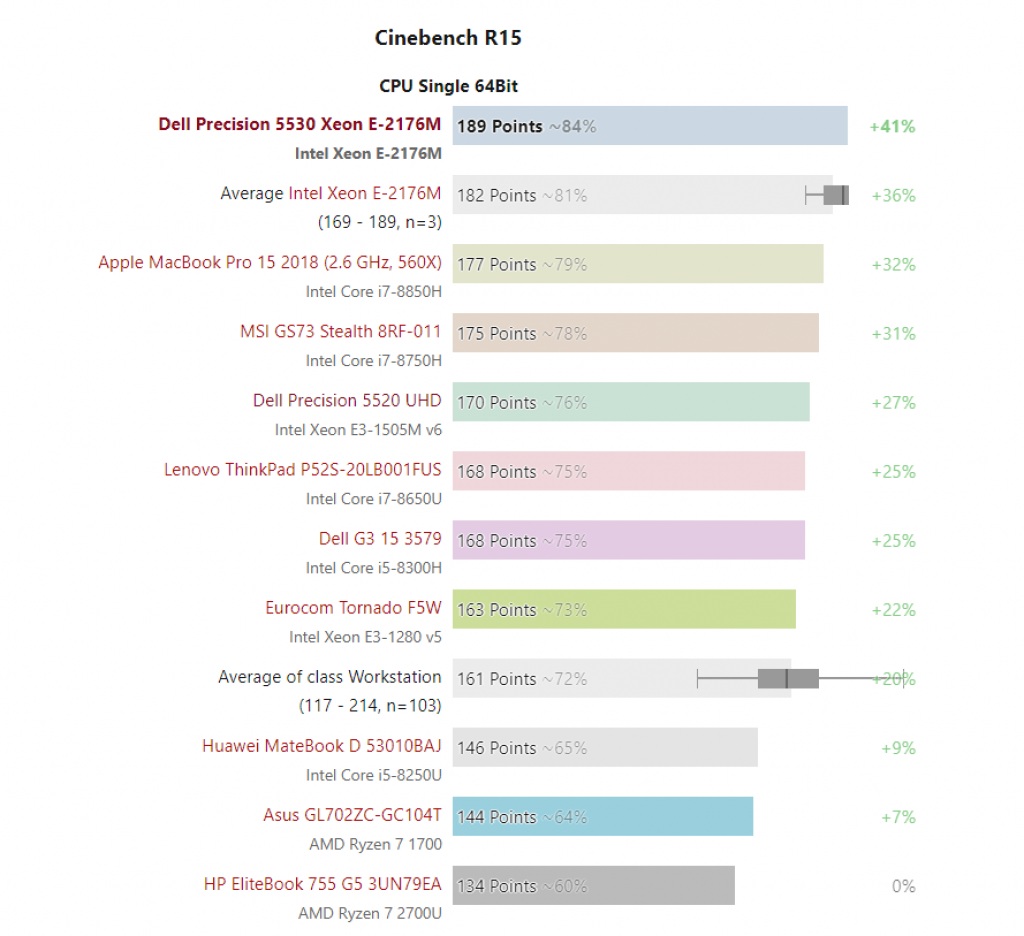The image size is (1024, 936).
Task: Open HP EliteBook 755 G5 3UN79EA link
Action: pos(323,884)
